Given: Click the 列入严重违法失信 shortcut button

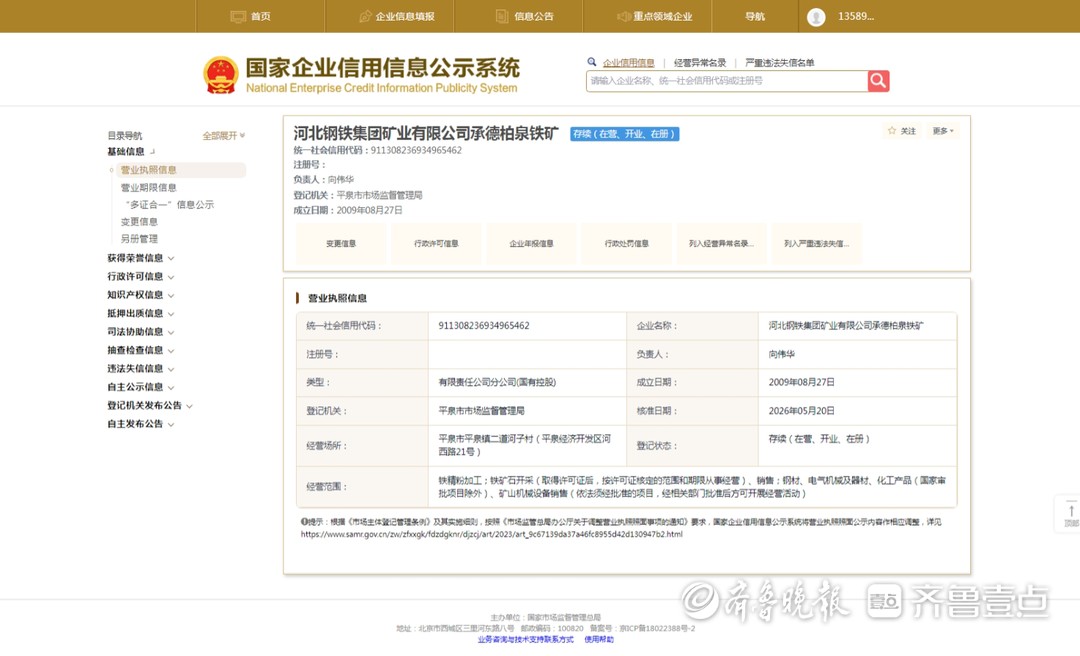Looking at the screenshot, I should pyautogui.click(x=817, y=243).
